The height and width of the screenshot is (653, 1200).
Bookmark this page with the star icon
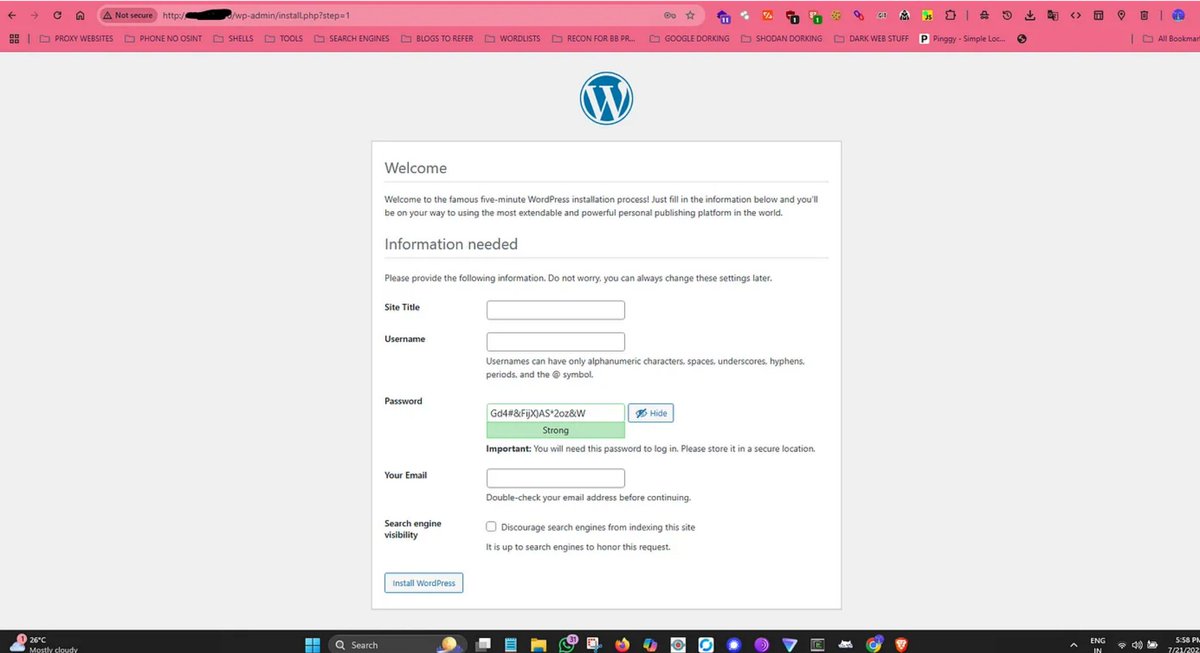[x=690, y=15]
